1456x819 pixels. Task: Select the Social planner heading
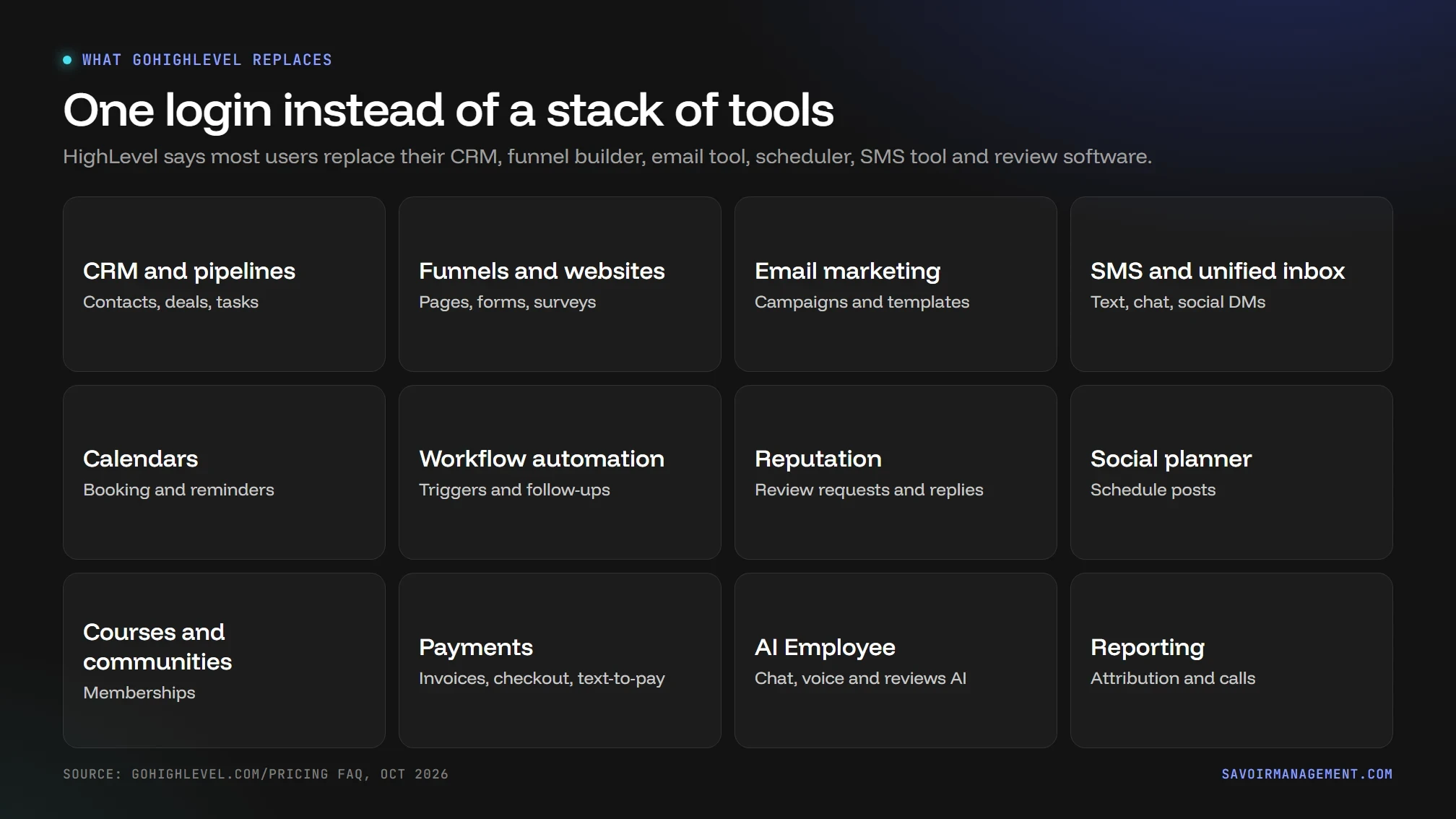(1171, 459)
